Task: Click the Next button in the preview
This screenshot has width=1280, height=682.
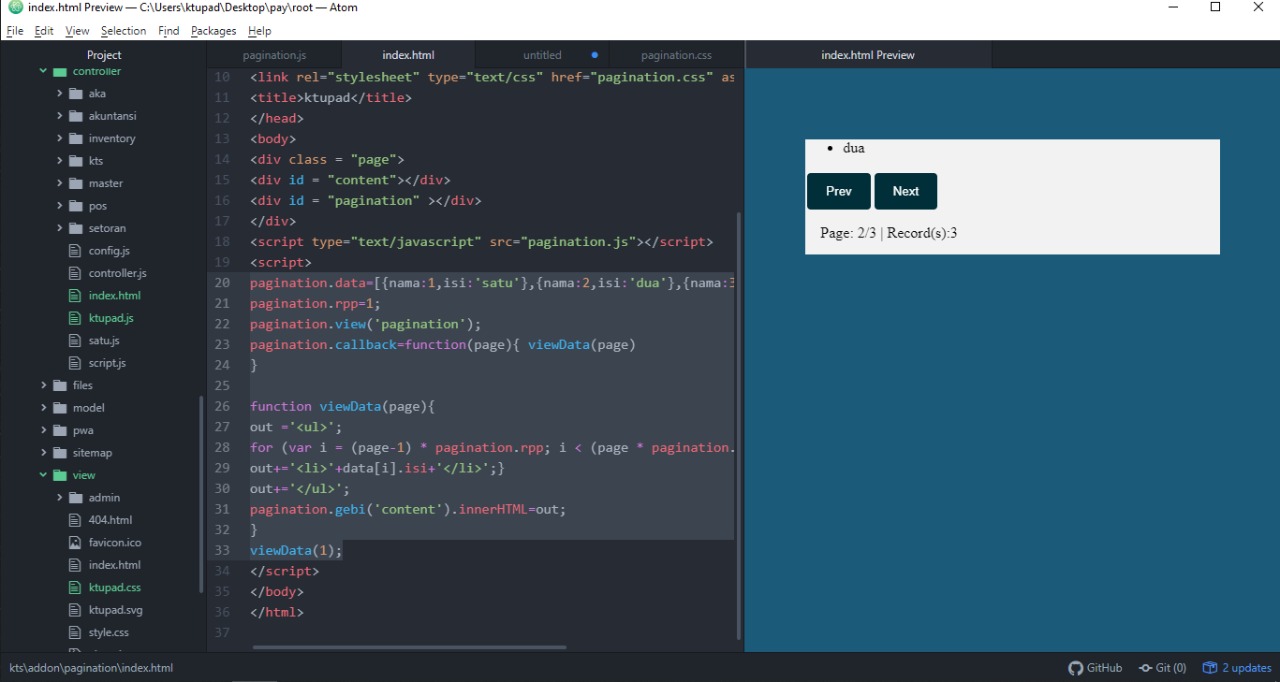Action: (905, 191)
